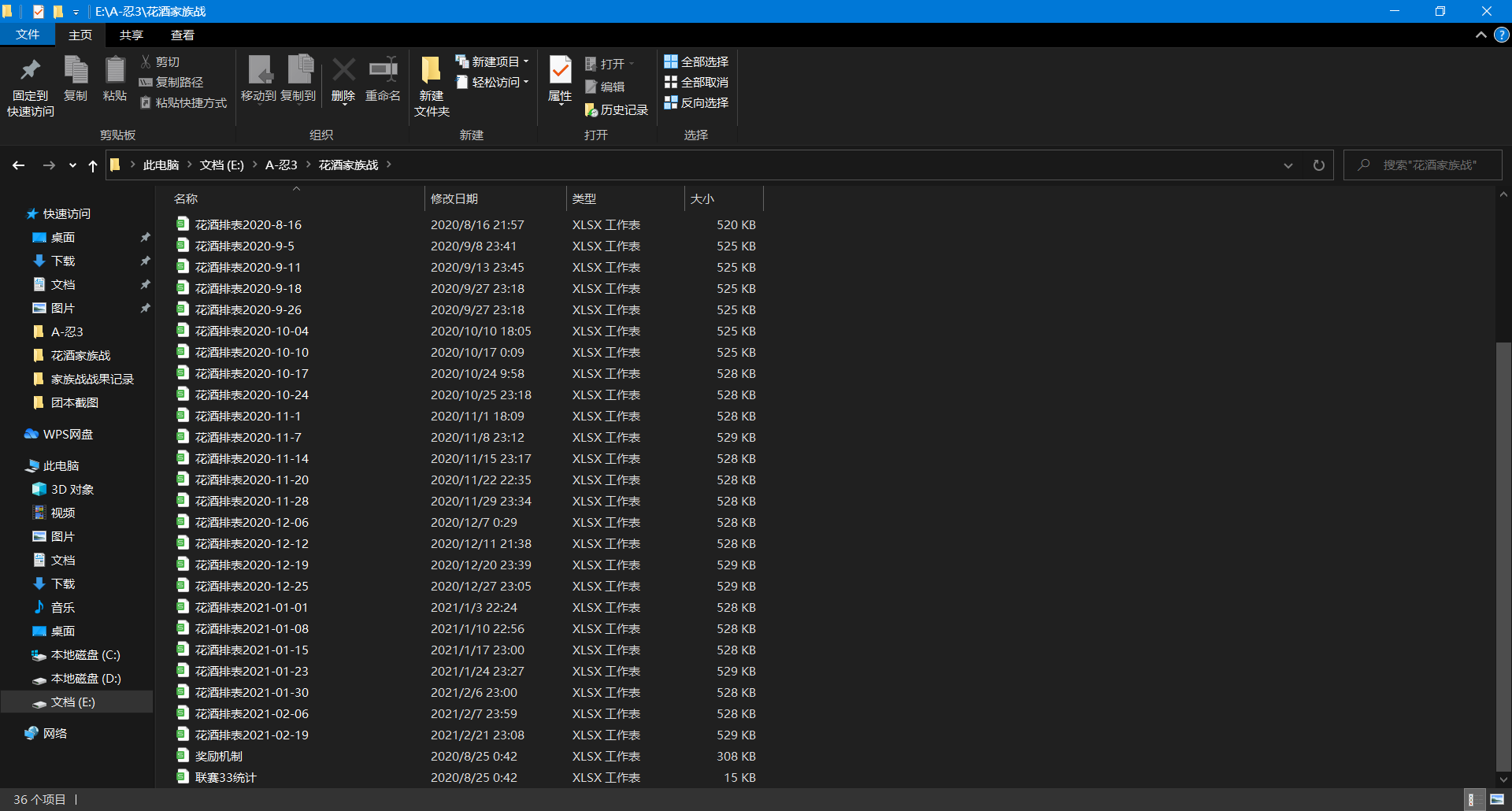This screenshot has height=811, width=1512.
Task: Open the help question mark icon
Action: pyautogui.click(x=1501, y=35)
